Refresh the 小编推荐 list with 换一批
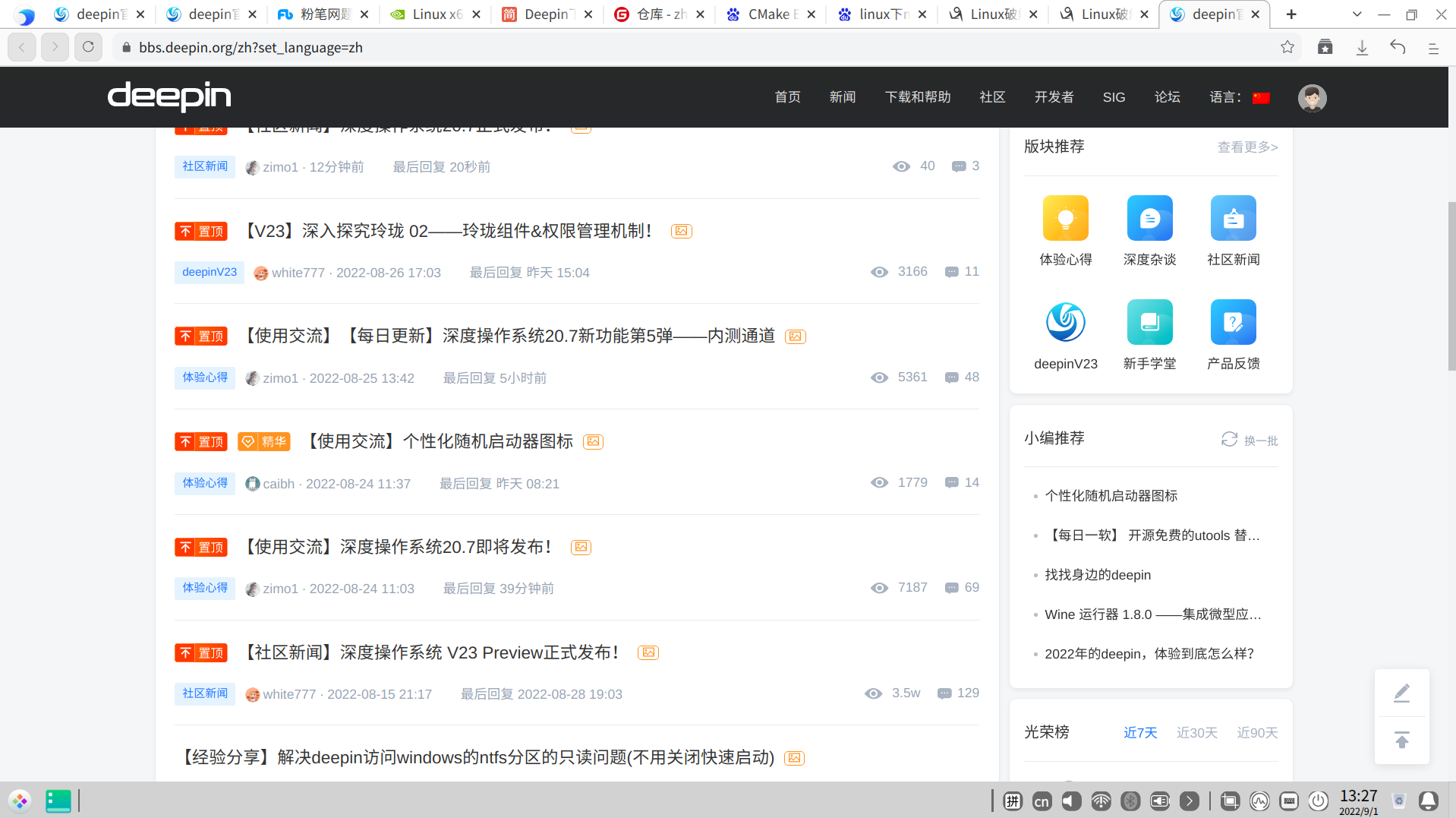Viewport: 1456px width, 818px height. (x=1250, y=440)
